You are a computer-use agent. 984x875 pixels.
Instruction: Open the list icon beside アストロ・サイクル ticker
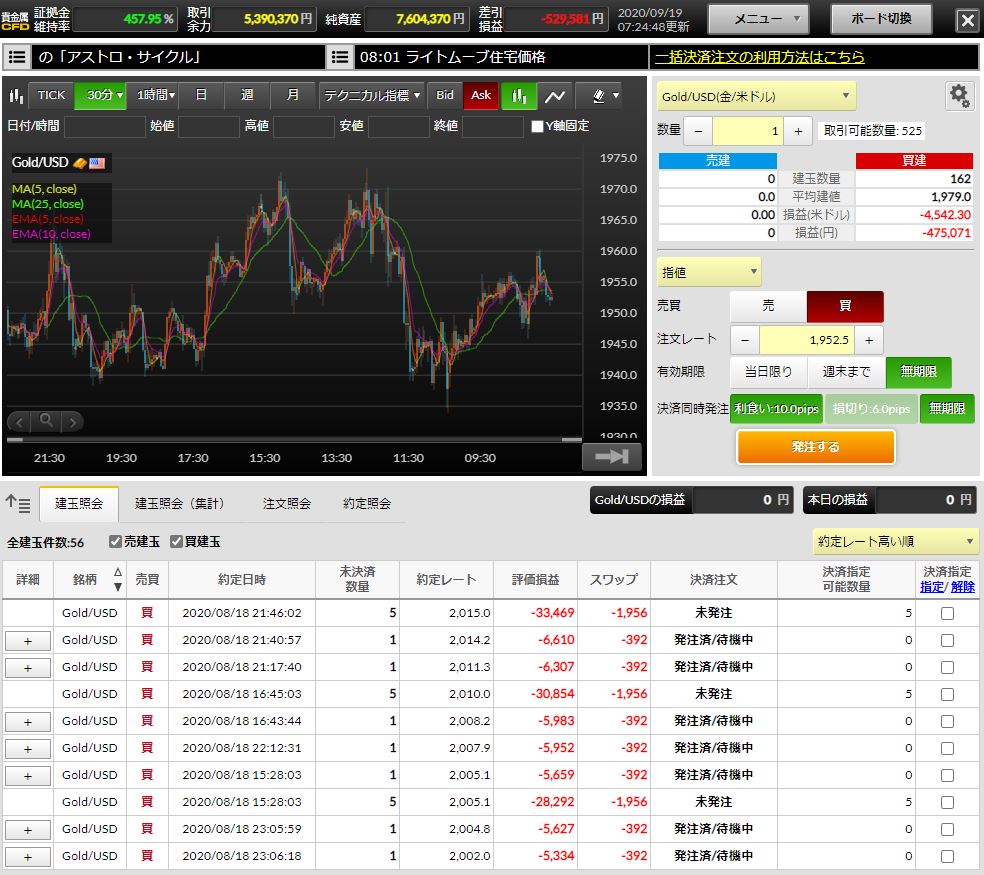[x=17, y=57]
